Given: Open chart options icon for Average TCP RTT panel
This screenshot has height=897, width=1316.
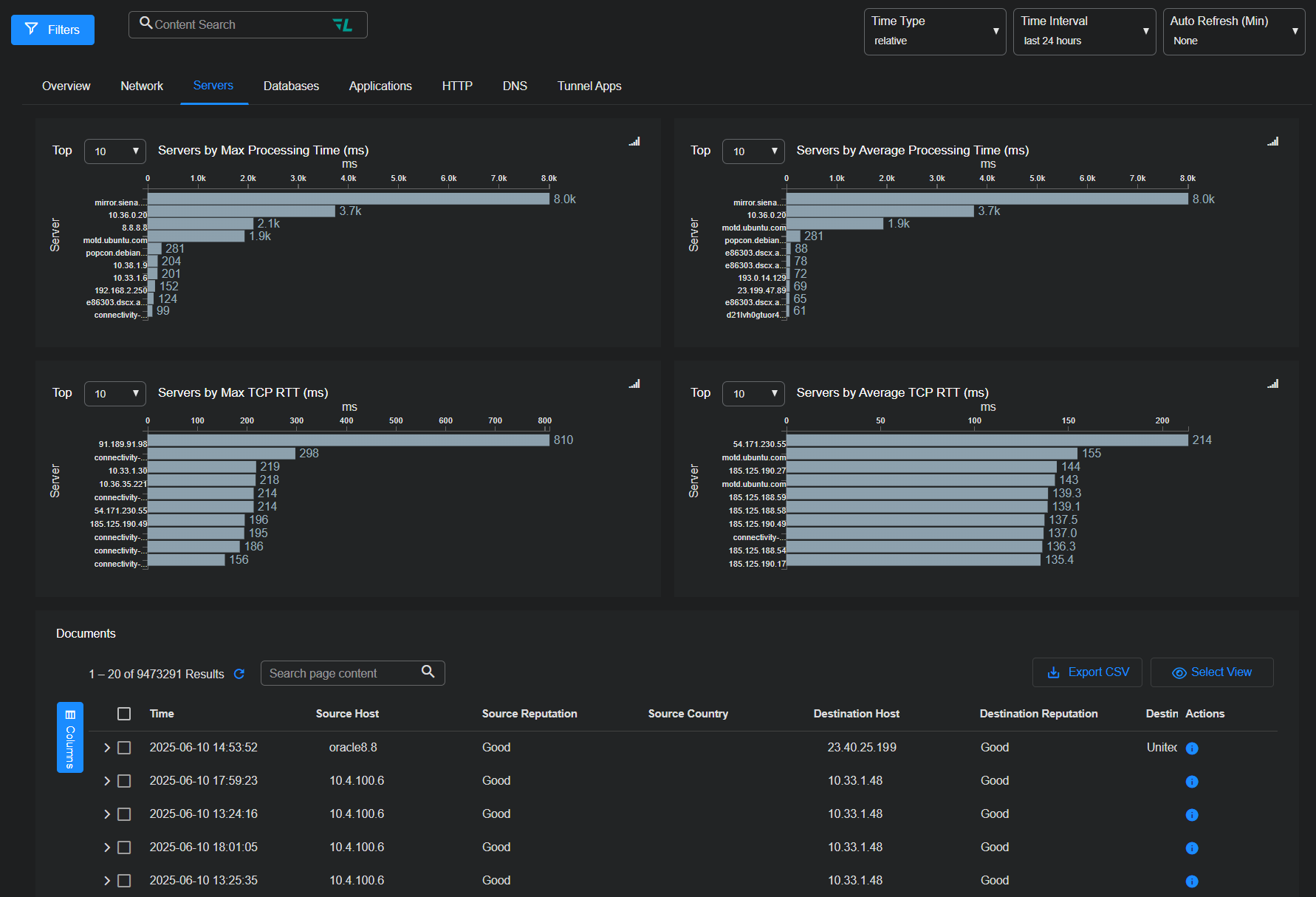Looking at the screenshot, I should click(1272, 384).
